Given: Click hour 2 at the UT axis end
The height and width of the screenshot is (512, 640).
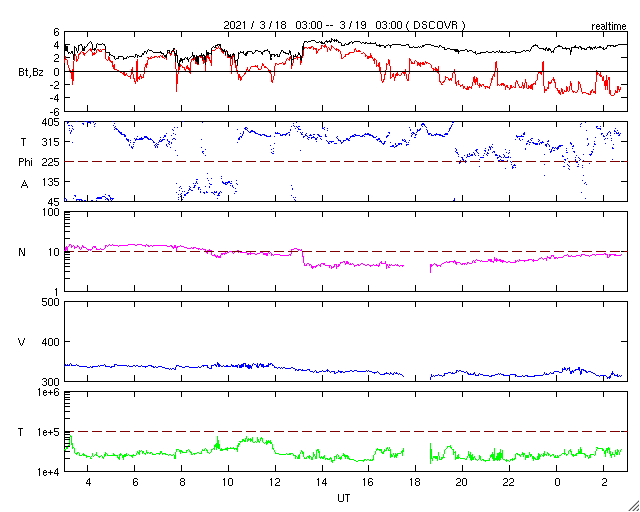Looking at the screenshot, I should pos(604,482).
